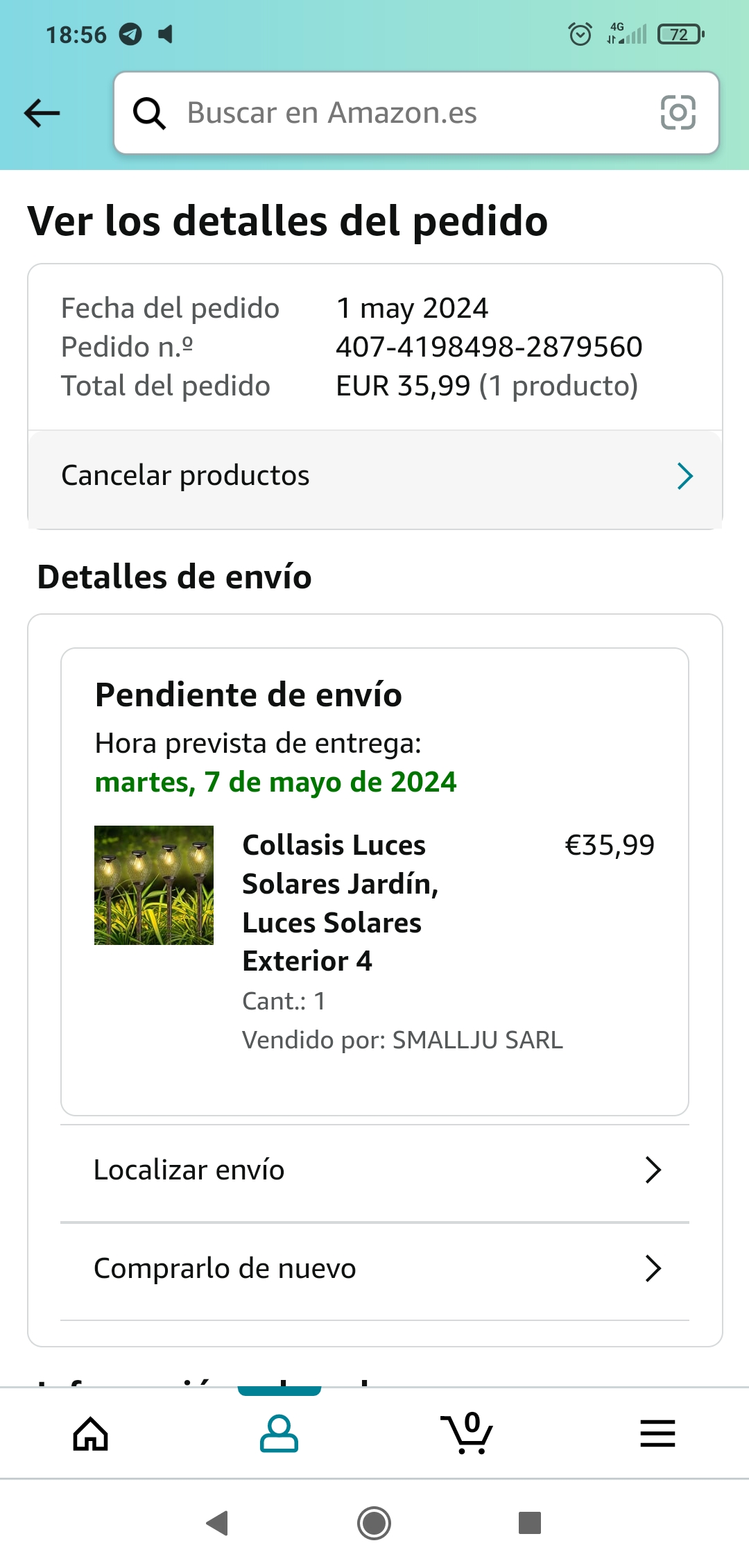Open Collasis Luces Solares product title
The width and height of the screenshot is (749, 1568).
point(341,903)
